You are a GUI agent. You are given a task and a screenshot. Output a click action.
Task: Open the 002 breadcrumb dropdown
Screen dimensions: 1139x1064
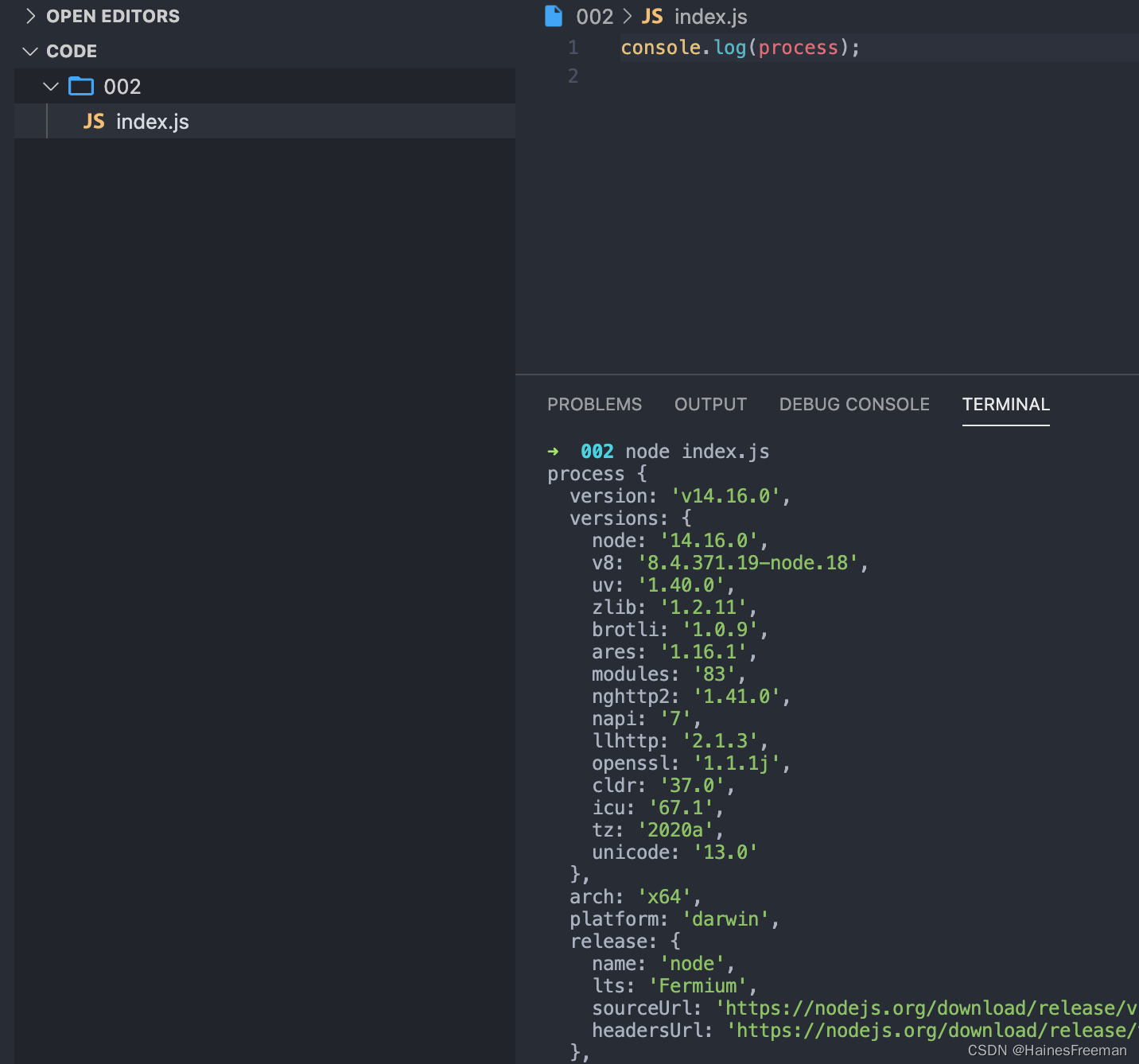[x=596, y=15]
